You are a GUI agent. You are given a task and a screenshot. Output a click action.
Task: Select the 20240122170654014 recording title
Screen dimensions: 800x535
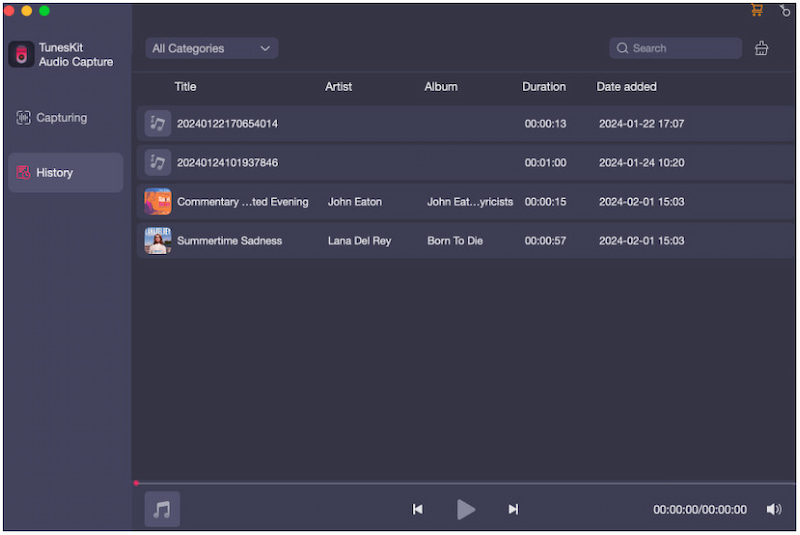(228, 123)
